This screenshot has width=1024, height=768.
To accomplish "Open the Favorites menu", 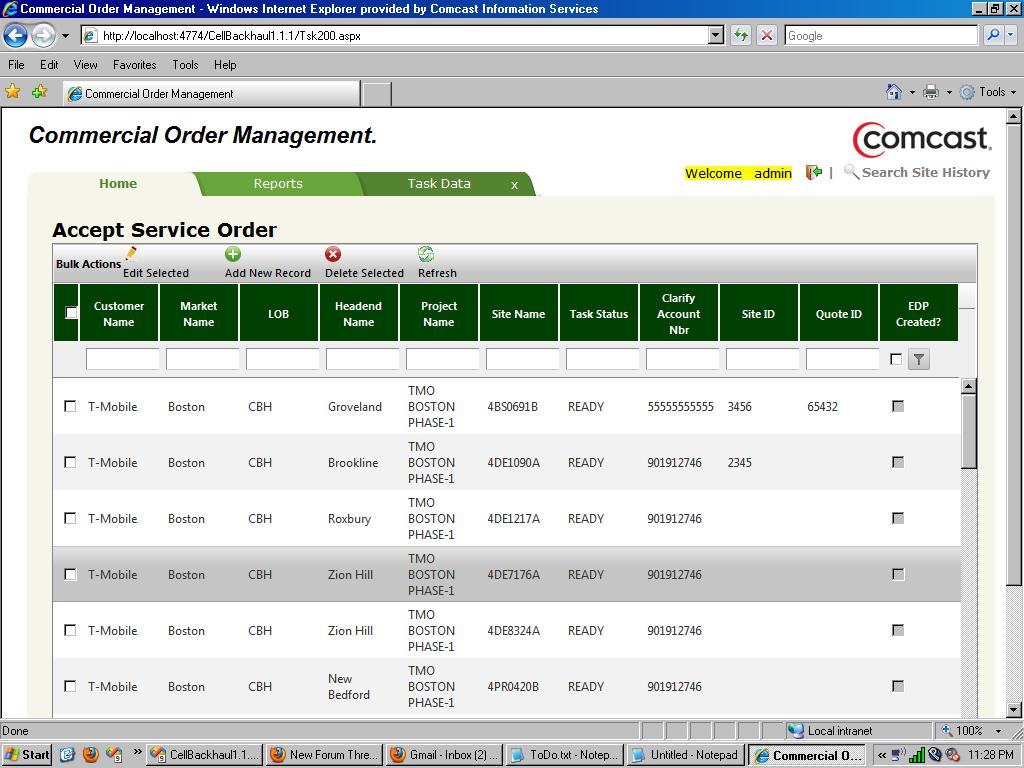I will click(x=135, y=65).
